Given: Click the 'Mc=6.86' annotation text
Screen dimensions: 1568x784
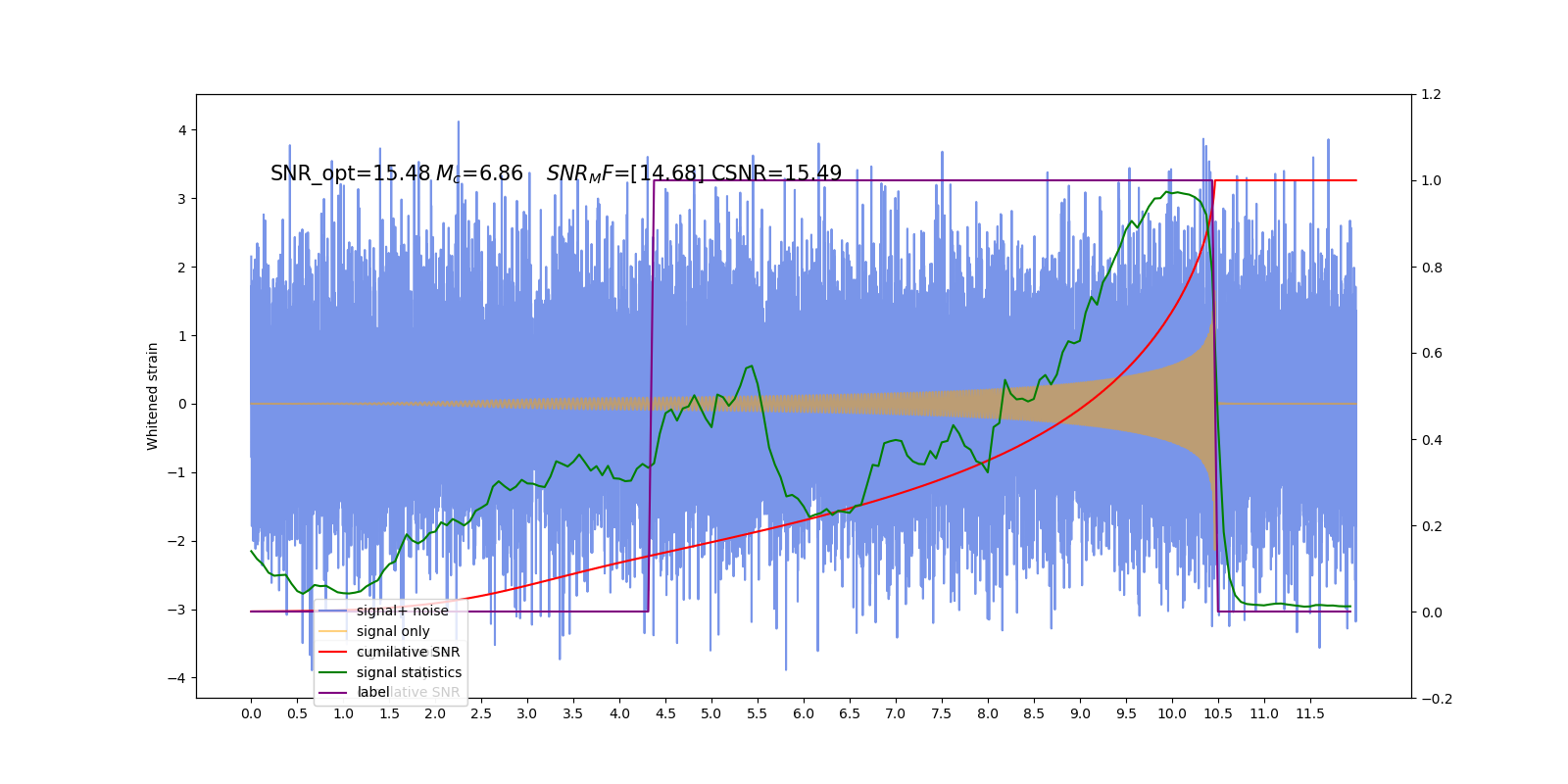Looking at the screenshot, I should [x=479, y=174].
